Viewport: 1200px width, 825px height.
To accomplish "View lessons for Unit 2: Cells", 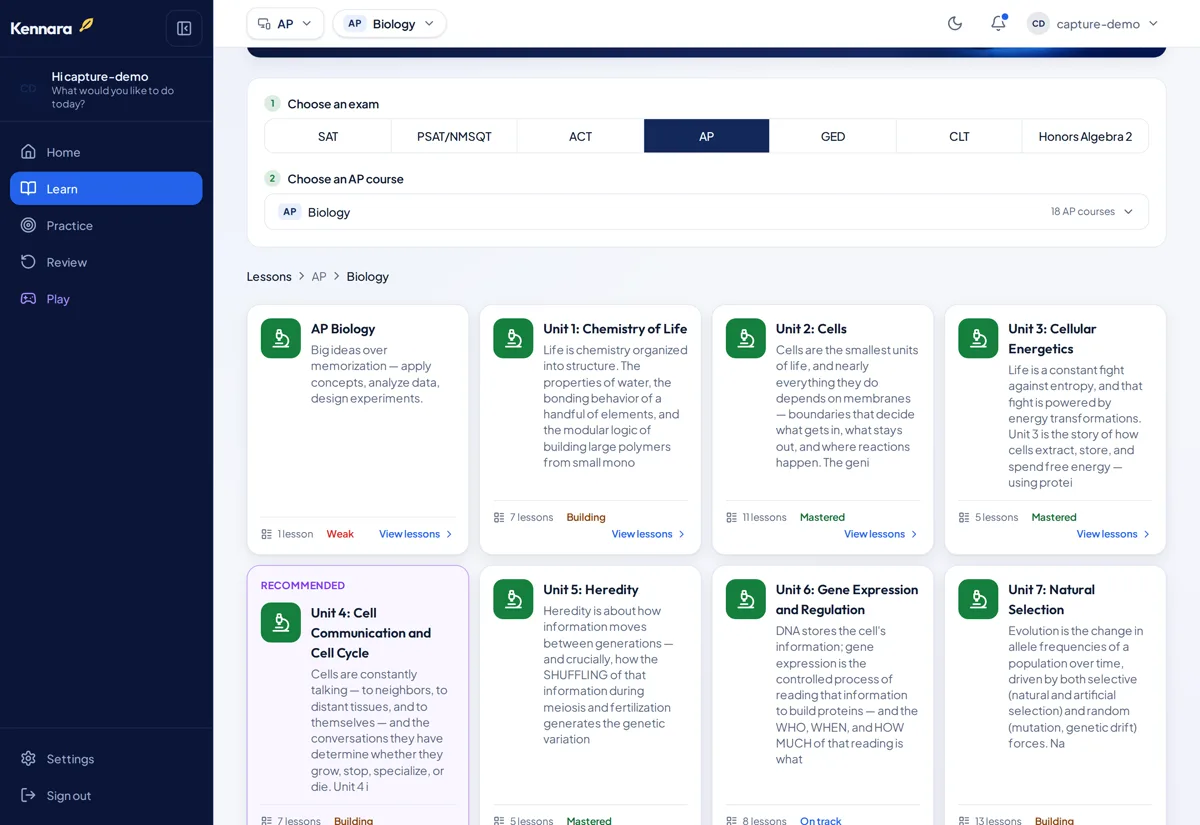I will [881, 534].
